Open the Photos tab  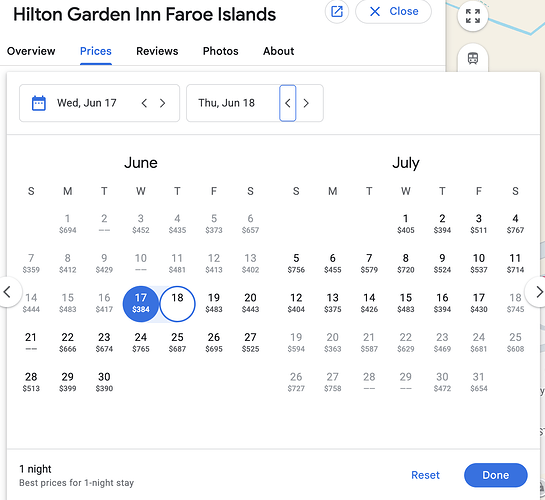(220, 51)
